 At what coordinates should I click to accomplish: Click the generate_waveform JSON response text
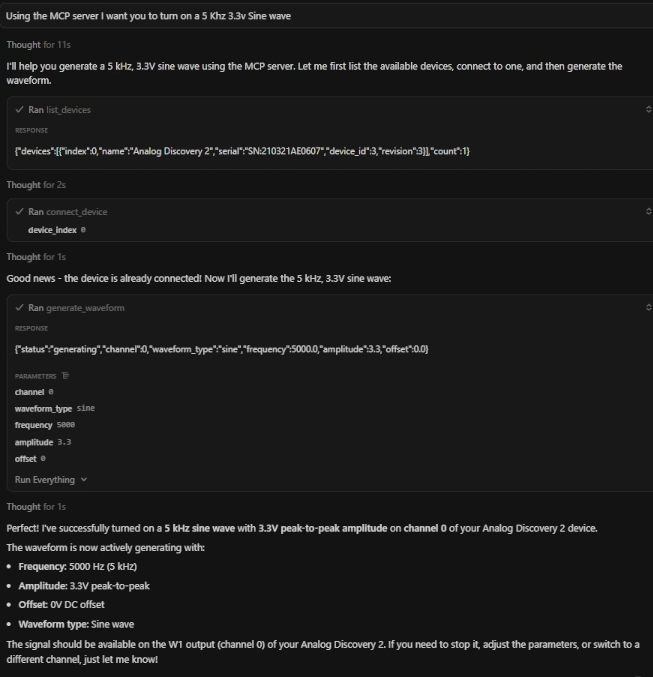(x=221, y=348)
